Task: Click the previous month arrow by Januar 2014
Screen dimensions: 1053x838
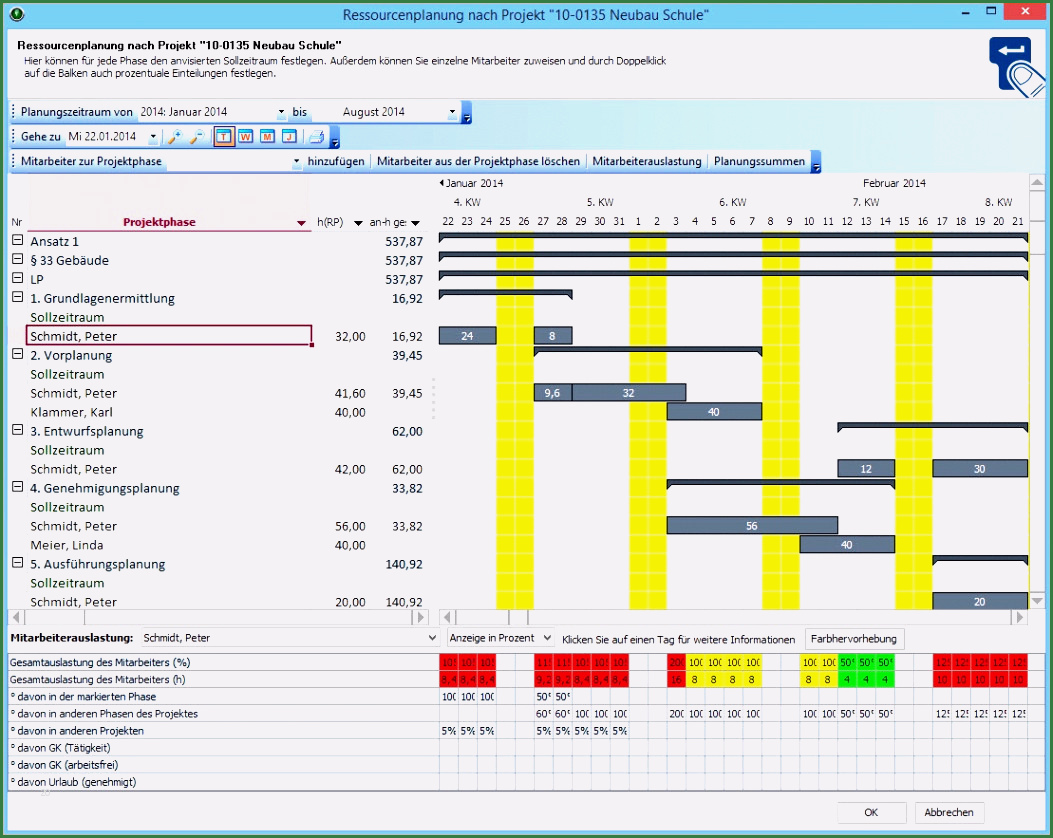Action: click(x=441, y=183)
